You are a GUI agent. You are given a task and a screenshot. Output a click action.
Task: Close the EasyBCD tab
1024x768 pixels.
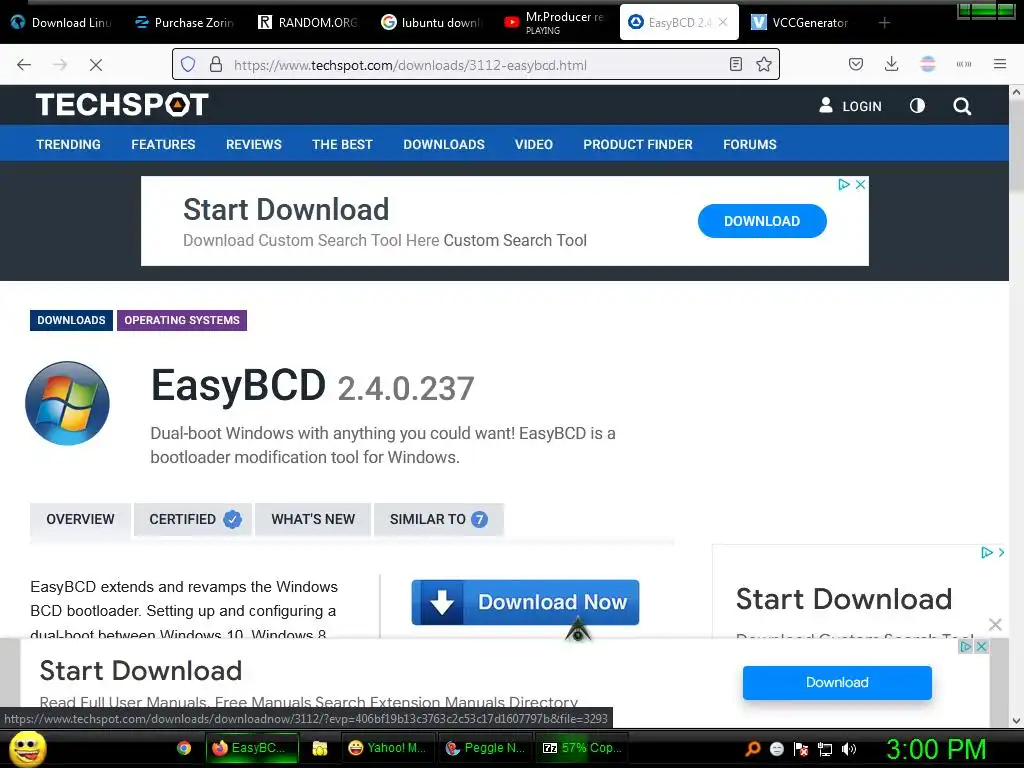(723, 22)
